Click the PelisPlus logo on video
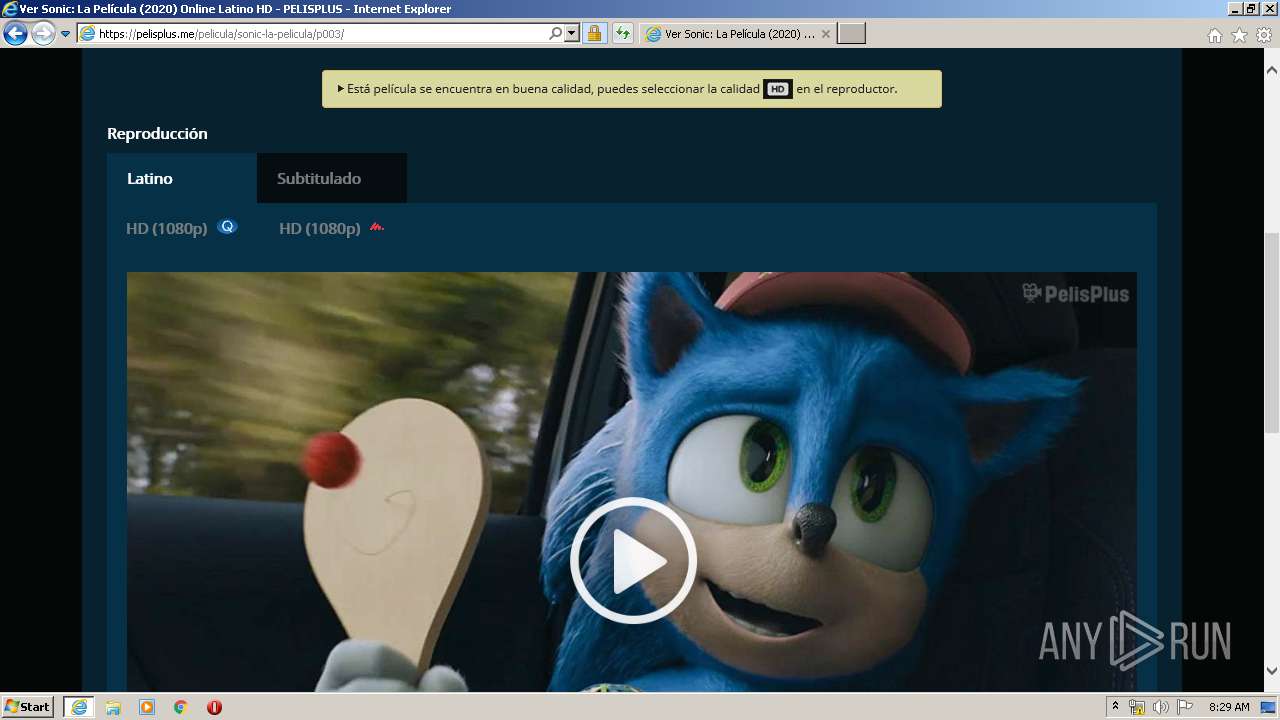1280x720 pixels. (1075, 293)
